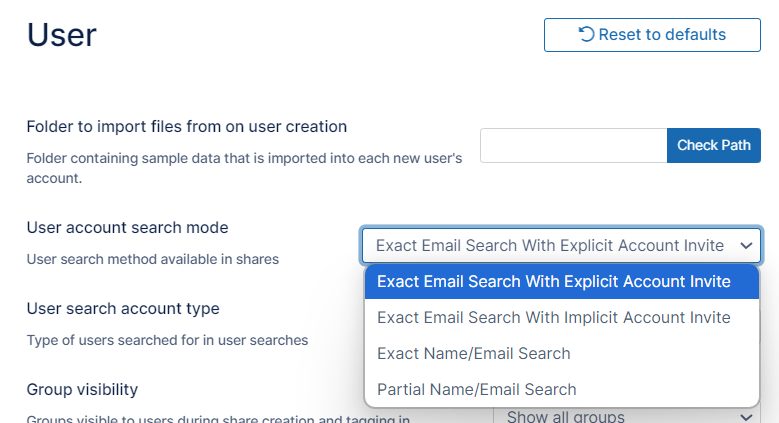
Task: Select the Exact Name/Email Search option
Action: coord(474,353)
